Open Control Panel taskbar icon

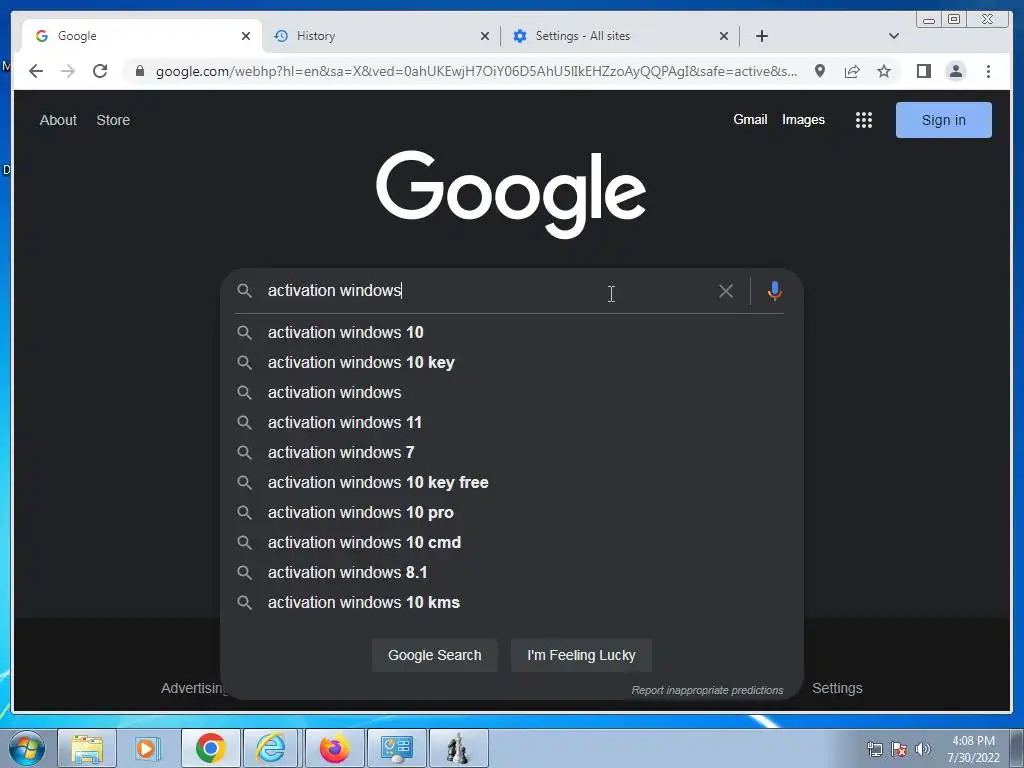(396, 748)
